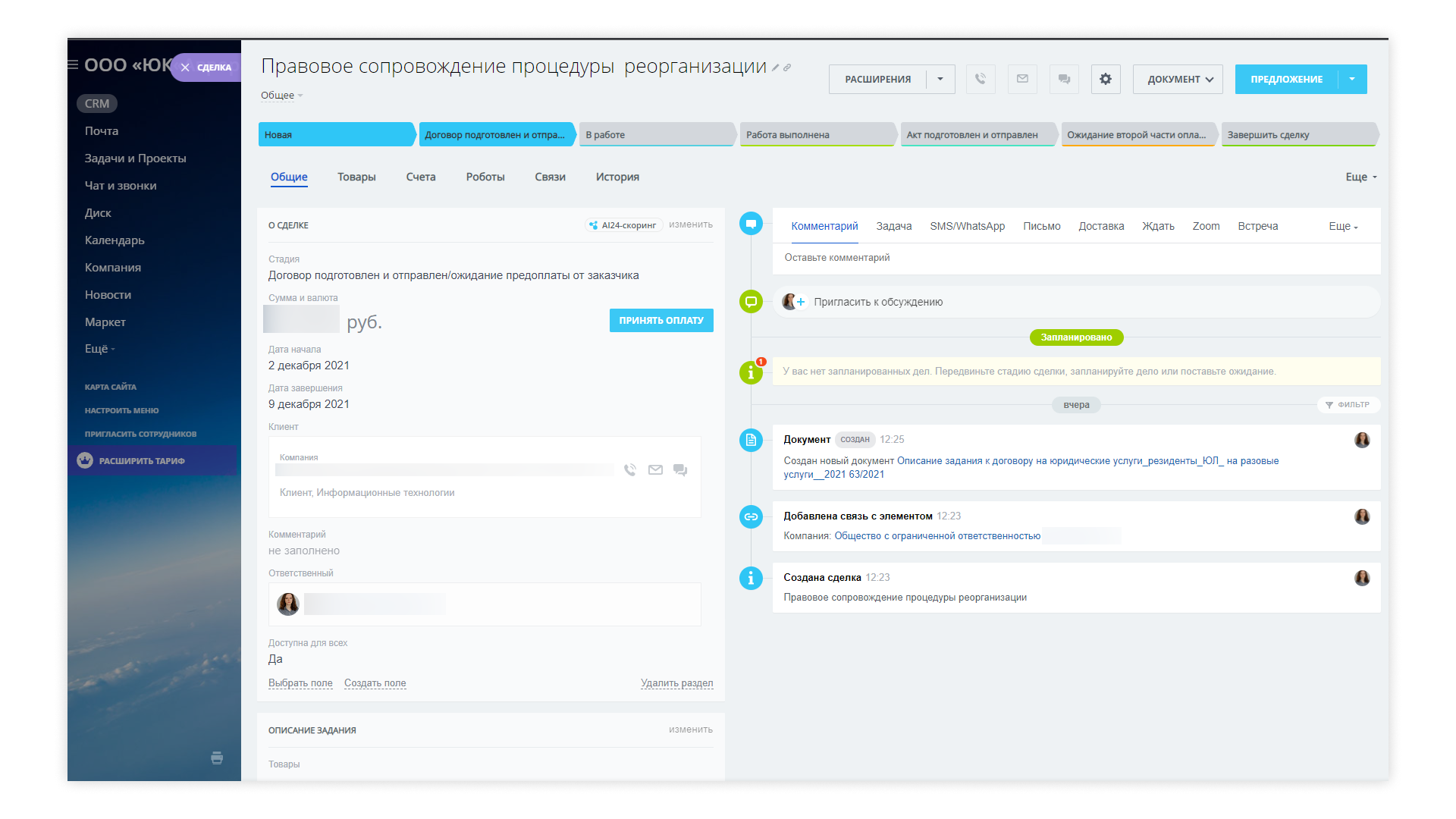1456x819 pixels.
Task: Open the chat bubbles icon in header
Action: pyautogui.click(x=1064, y=79)
